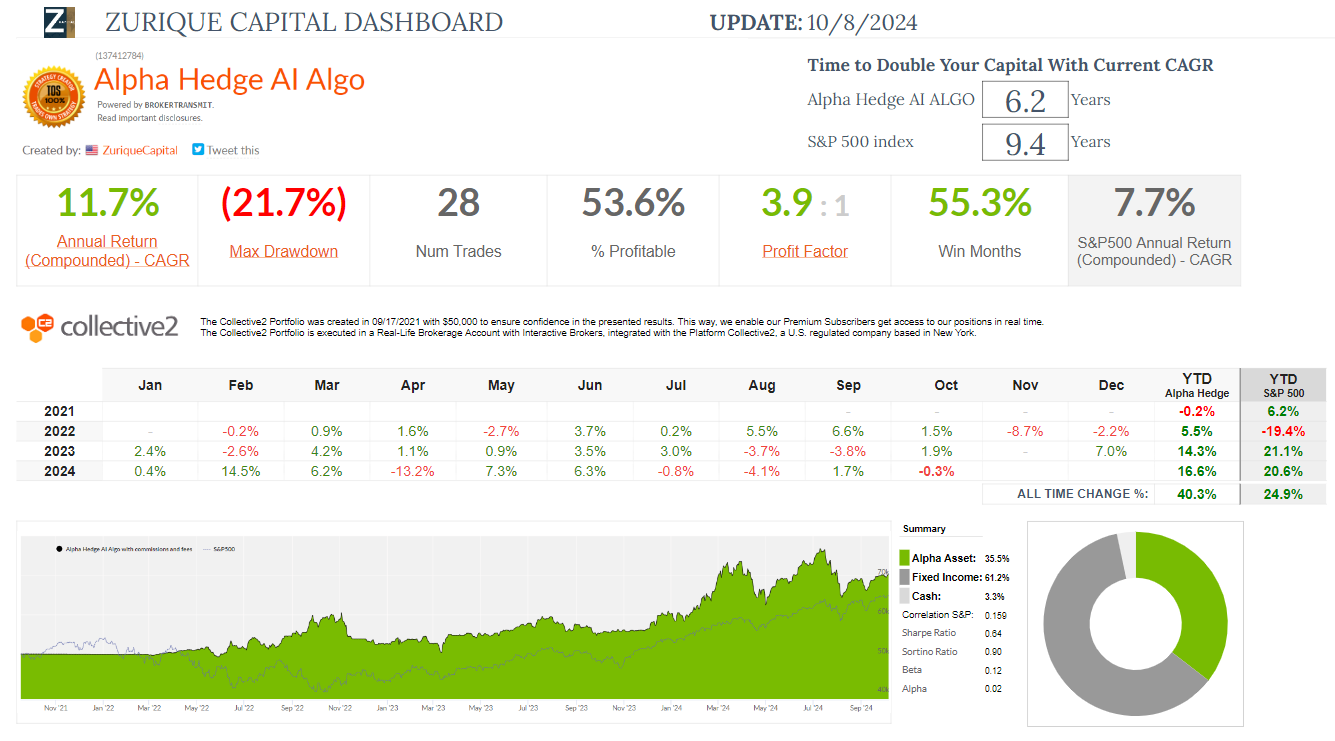This screenshot has width=1335, height=741.
Task: Click the -13.2% Apr 2024 cell
Action: pyautogui.click(x=413, y=471)
